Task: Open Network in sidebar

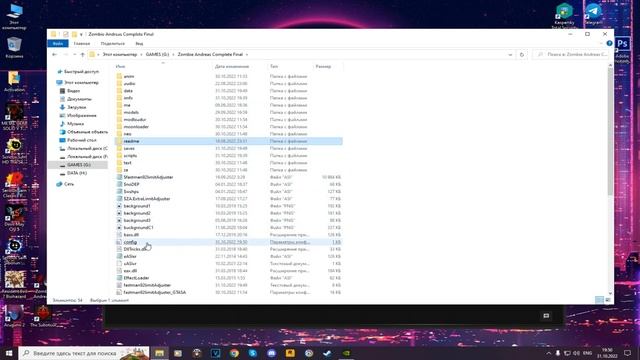Action: 69,184
